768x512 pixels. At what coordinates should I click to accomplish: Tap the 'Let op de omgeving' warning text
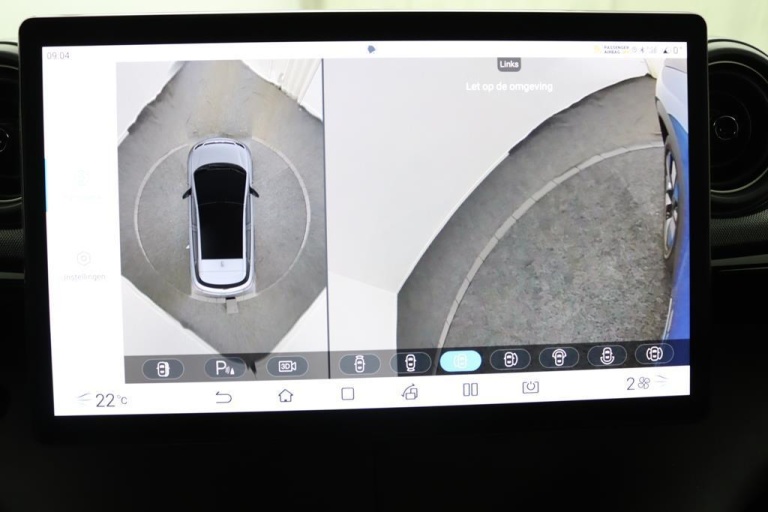(x=509, y=87)
